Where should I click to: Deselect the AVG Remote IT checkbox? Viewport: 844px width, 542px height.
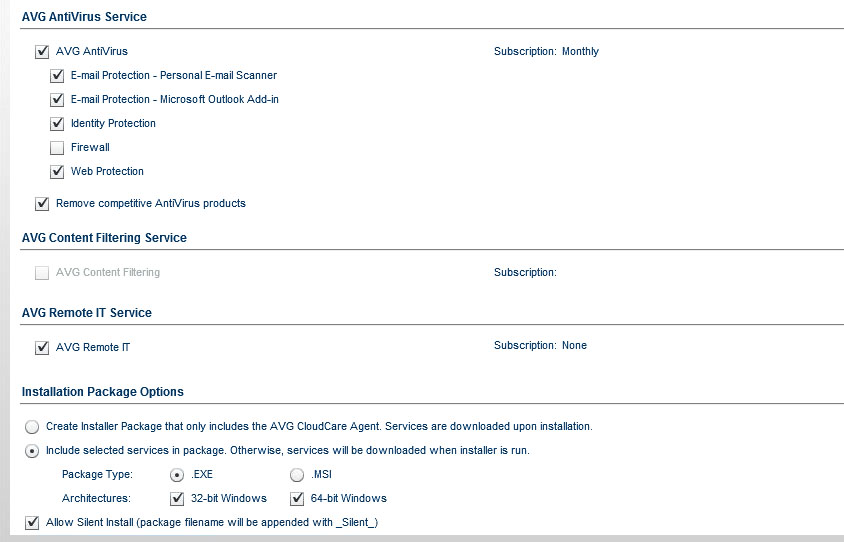click(x=42, y=347)
